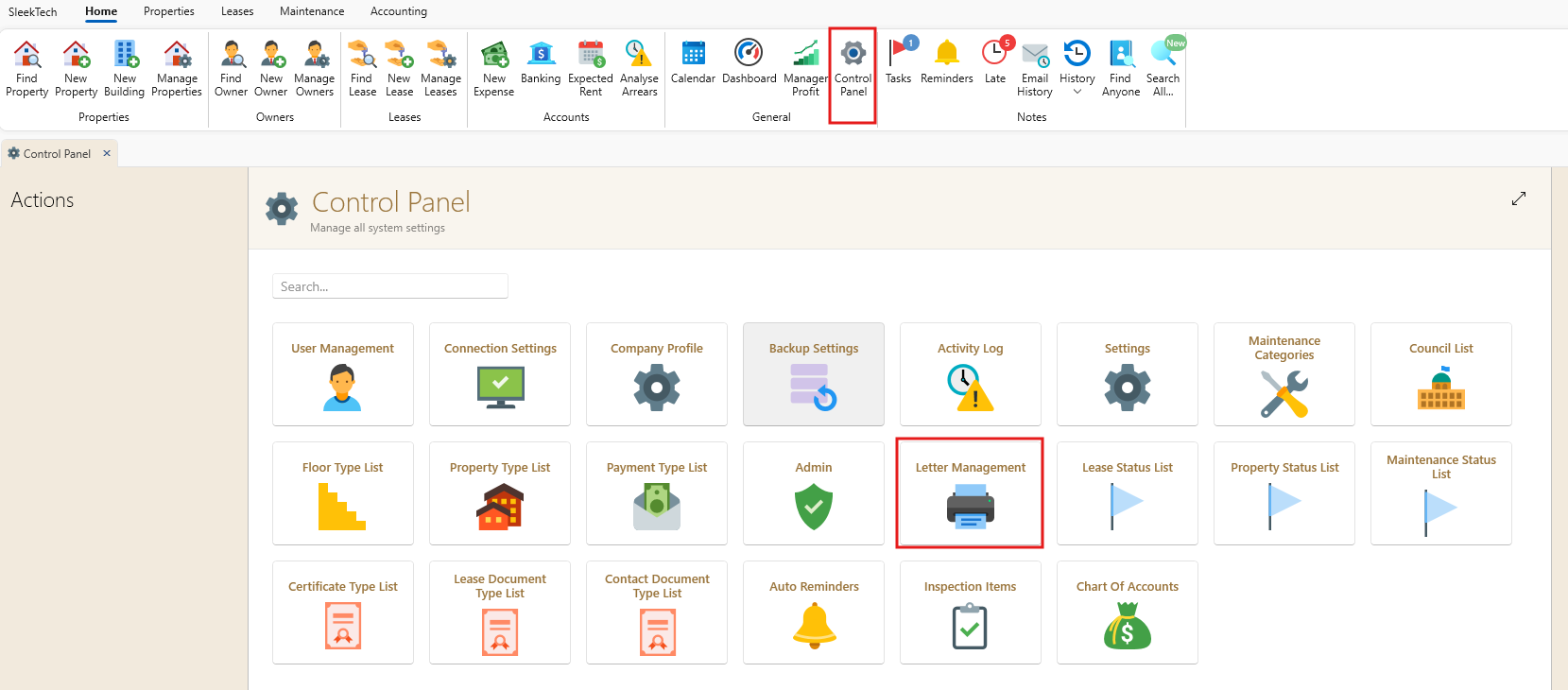
Task: Launch Find Owner tool
Action: (x=231, y=69)
